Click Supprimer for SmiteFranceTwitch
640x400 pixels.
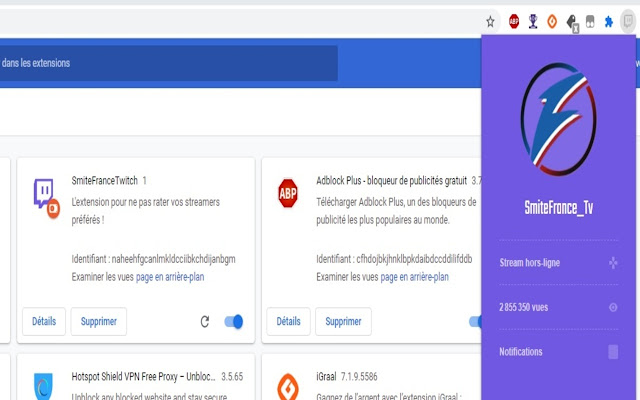(99, 322)
